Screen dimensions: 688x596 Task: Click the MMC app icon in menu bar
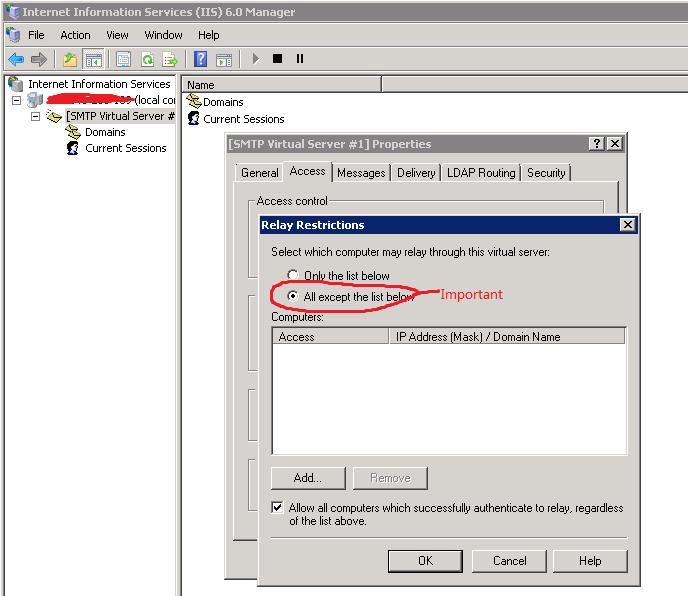click(13, 35)
